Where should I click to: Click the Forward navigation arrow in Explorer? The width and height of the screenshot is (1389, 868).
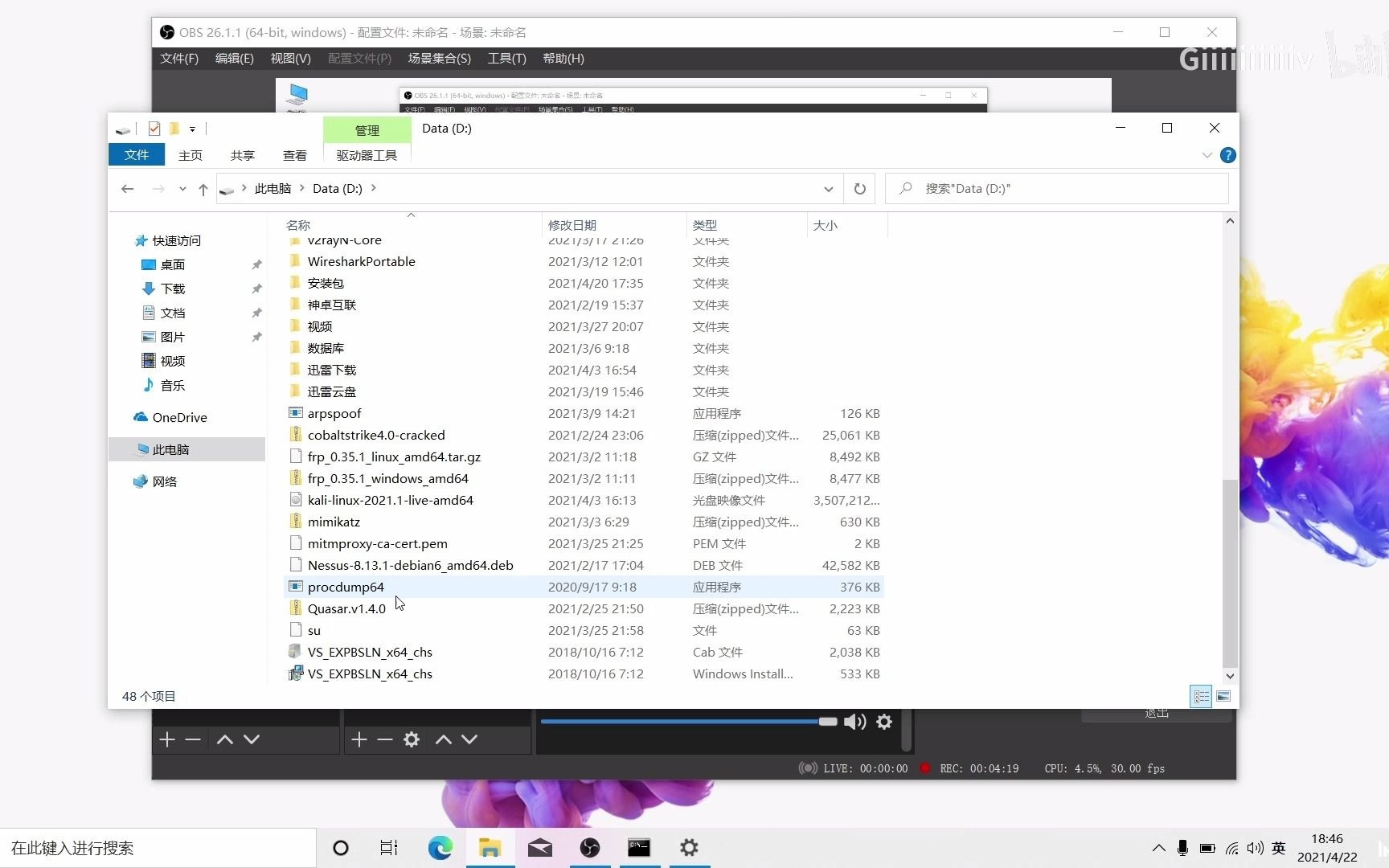(158, 189)
